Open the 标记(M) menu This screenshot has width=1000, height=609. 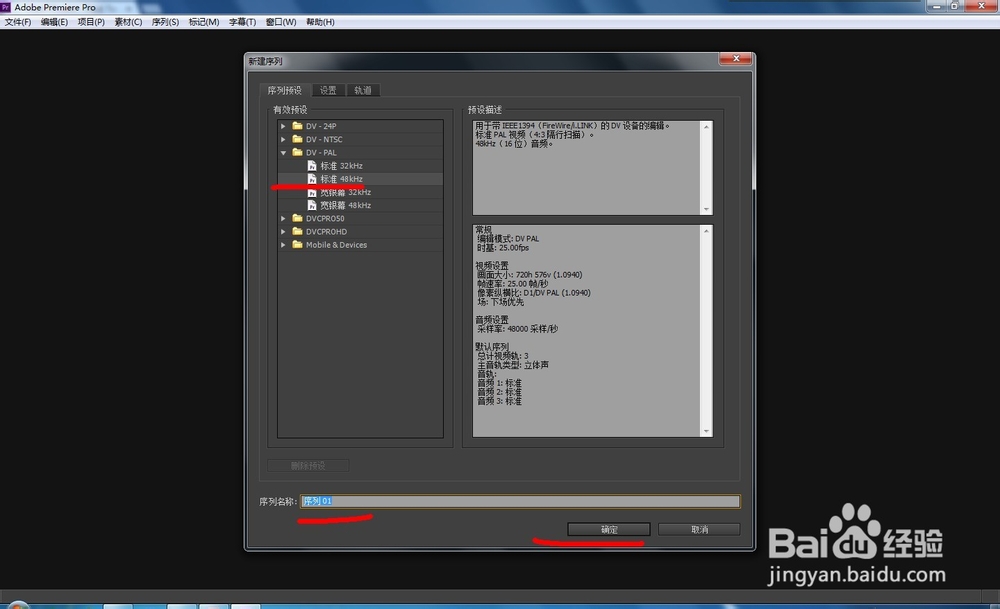(x=204, y=22)
